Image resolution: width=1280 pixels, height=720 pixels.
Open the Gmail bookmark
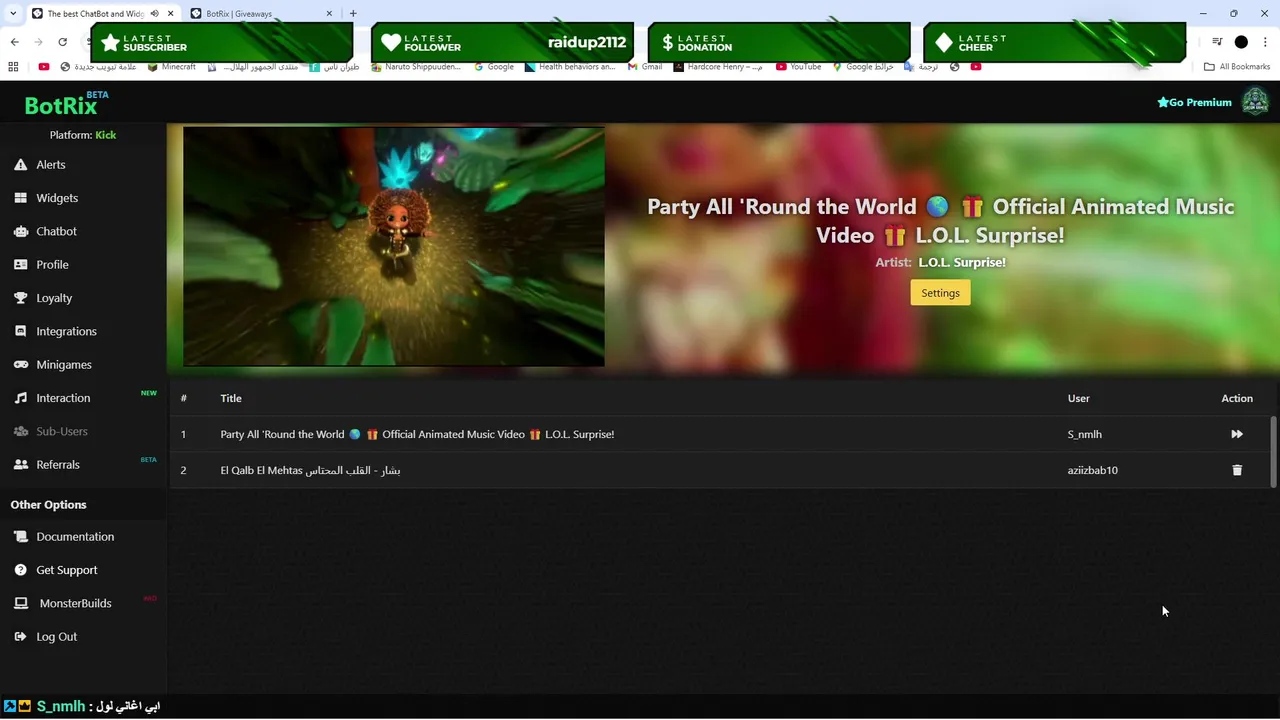point(645,67)
